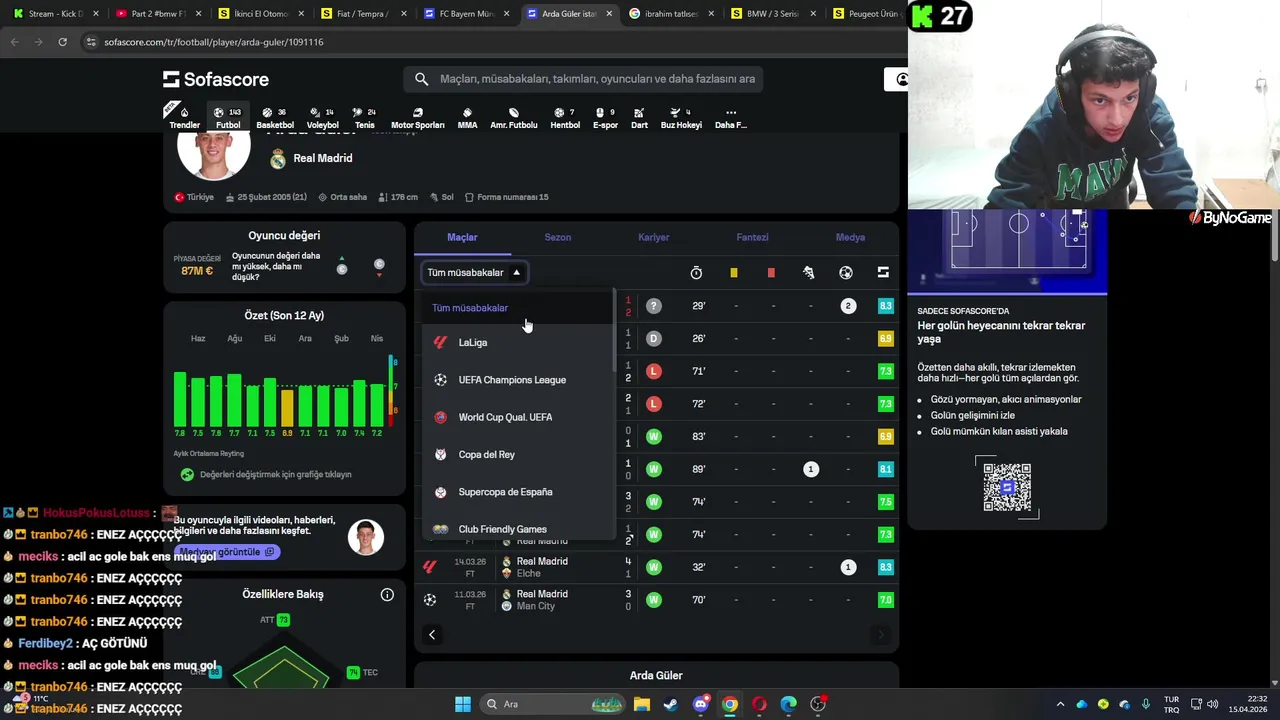Click the 8.1 rating badge

coord(885,469)
